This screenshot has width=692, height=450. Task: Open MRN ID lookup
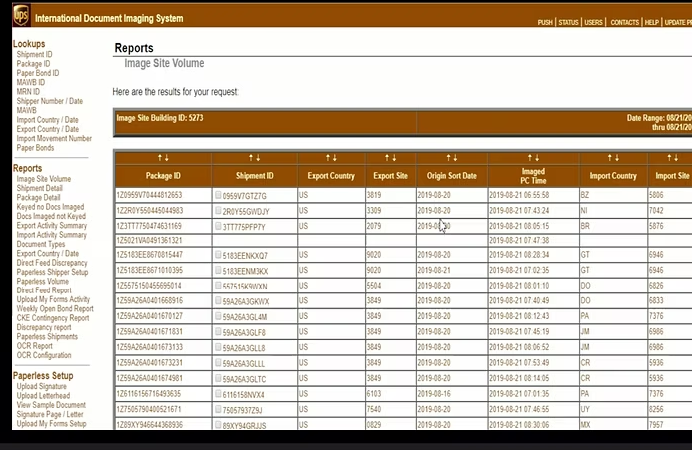pos(28,91)
